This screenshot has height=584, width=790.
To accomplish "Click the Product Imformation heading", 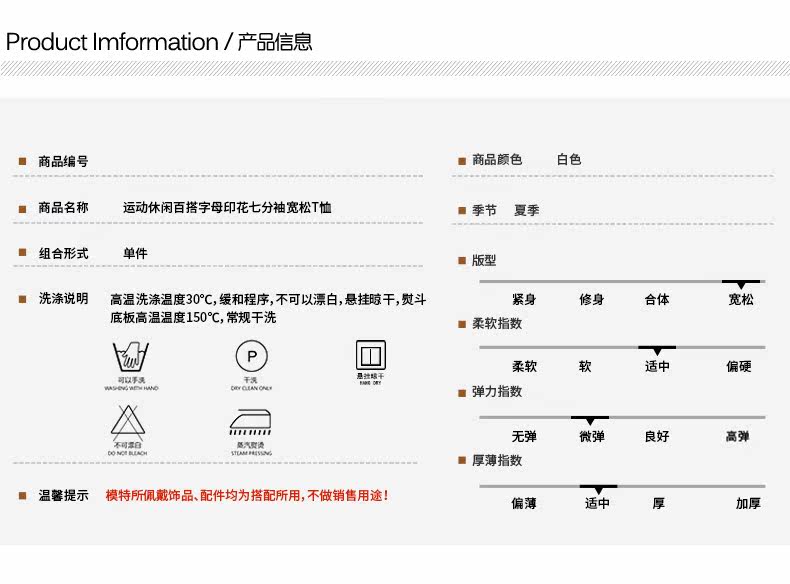I will click(159, 42).
